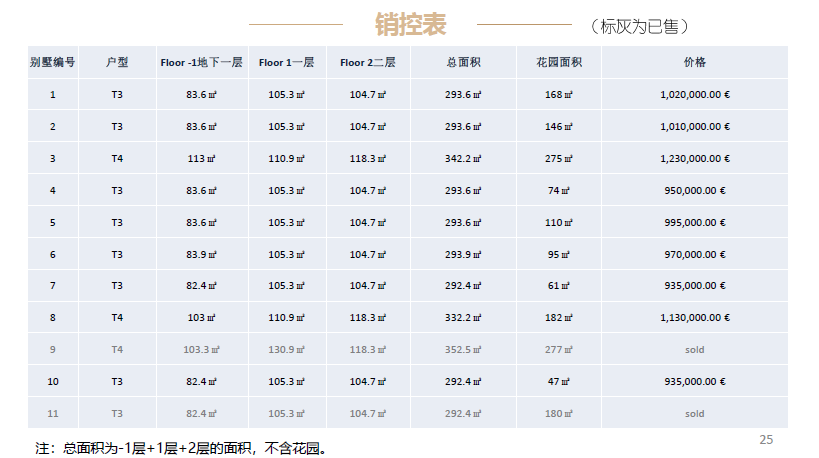Click basement area 83.9 ㎡ cell
Viewport: 819px width, 458px height.
202,254
